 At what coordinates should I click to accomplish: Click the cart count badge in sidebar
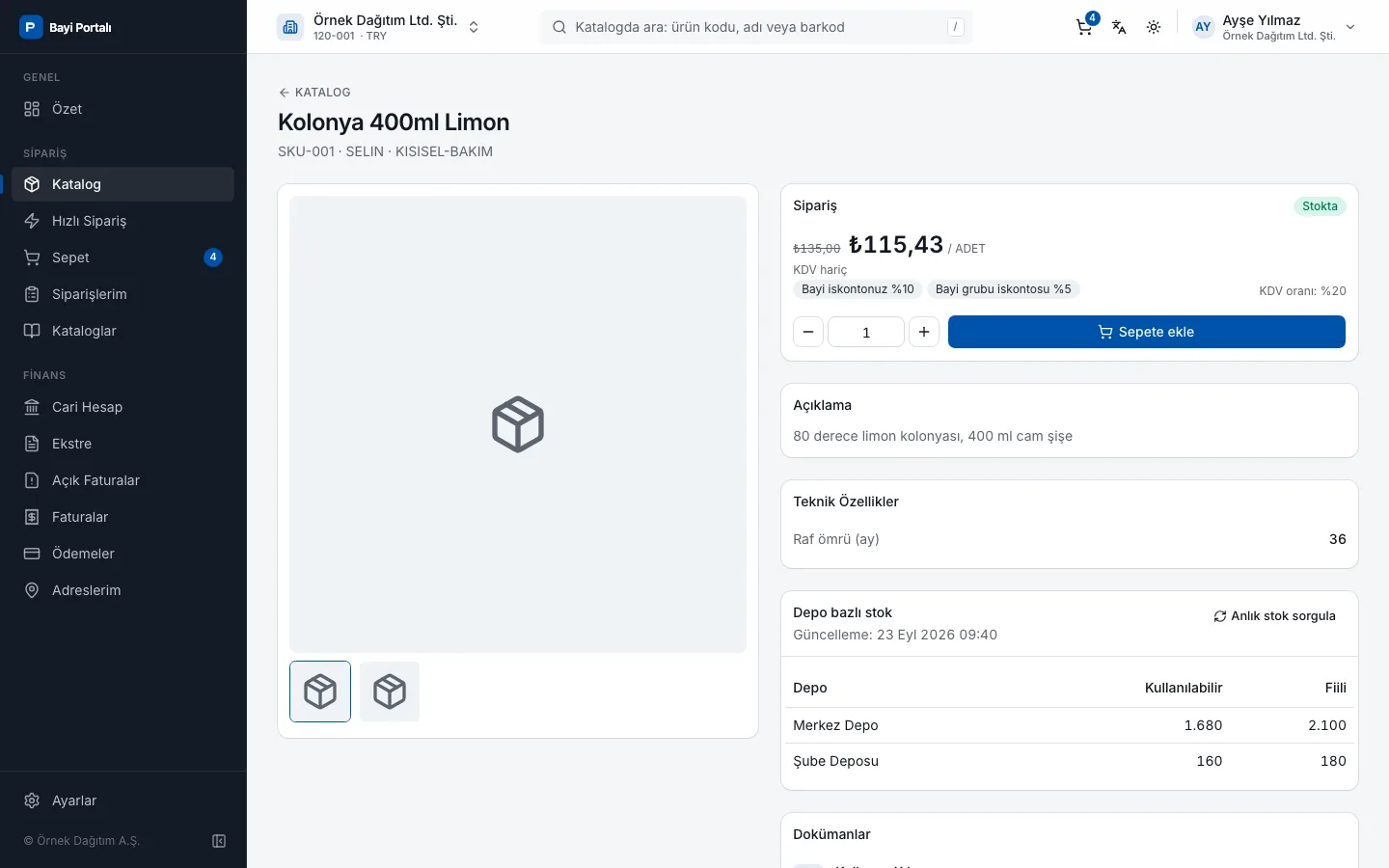coord(213,258)
